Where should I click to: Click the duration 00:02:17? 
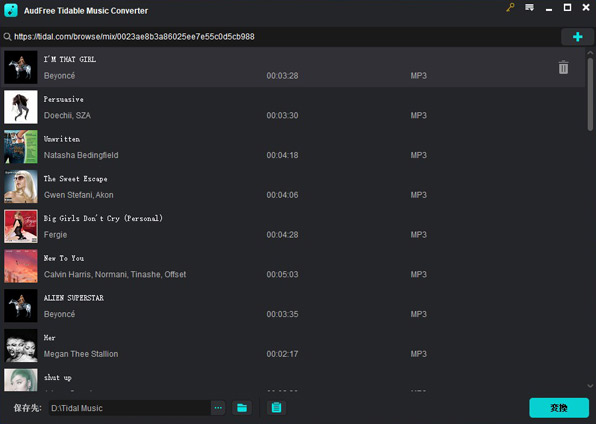[282, 354]
